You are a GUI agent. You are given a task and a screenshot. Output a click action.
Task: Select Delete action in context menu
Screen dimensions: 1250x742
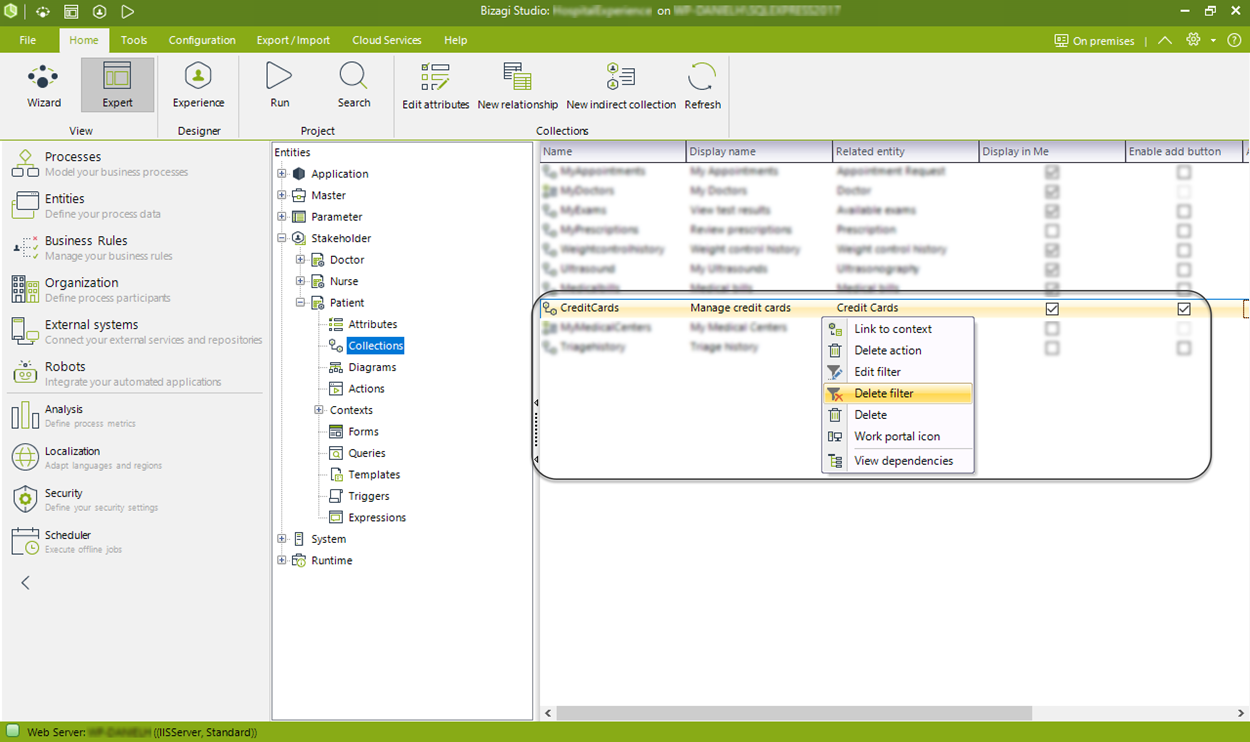(x=898, y=350)
